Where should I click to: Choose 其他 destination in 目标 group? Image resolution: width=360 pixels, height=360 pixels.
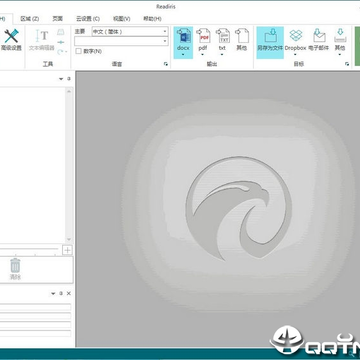tap(340, 40)
